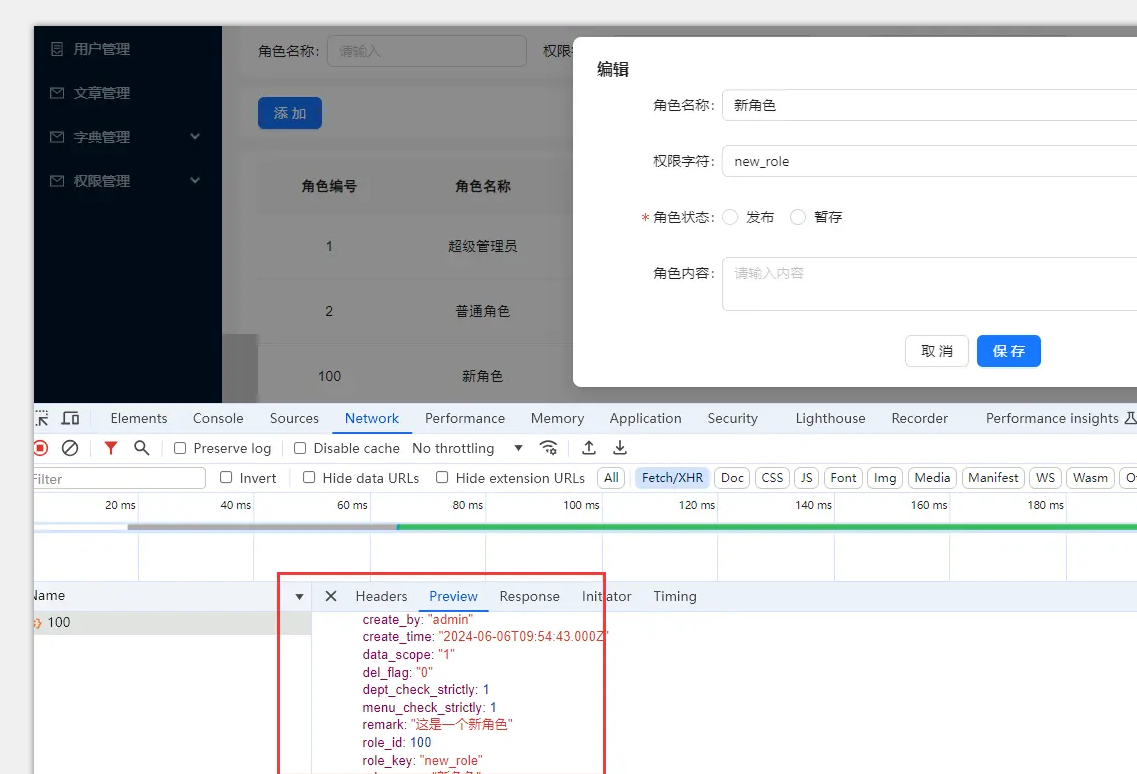Switch to the Memory tab
This screenshot has width=1137, height=774.
click(557, 419)
